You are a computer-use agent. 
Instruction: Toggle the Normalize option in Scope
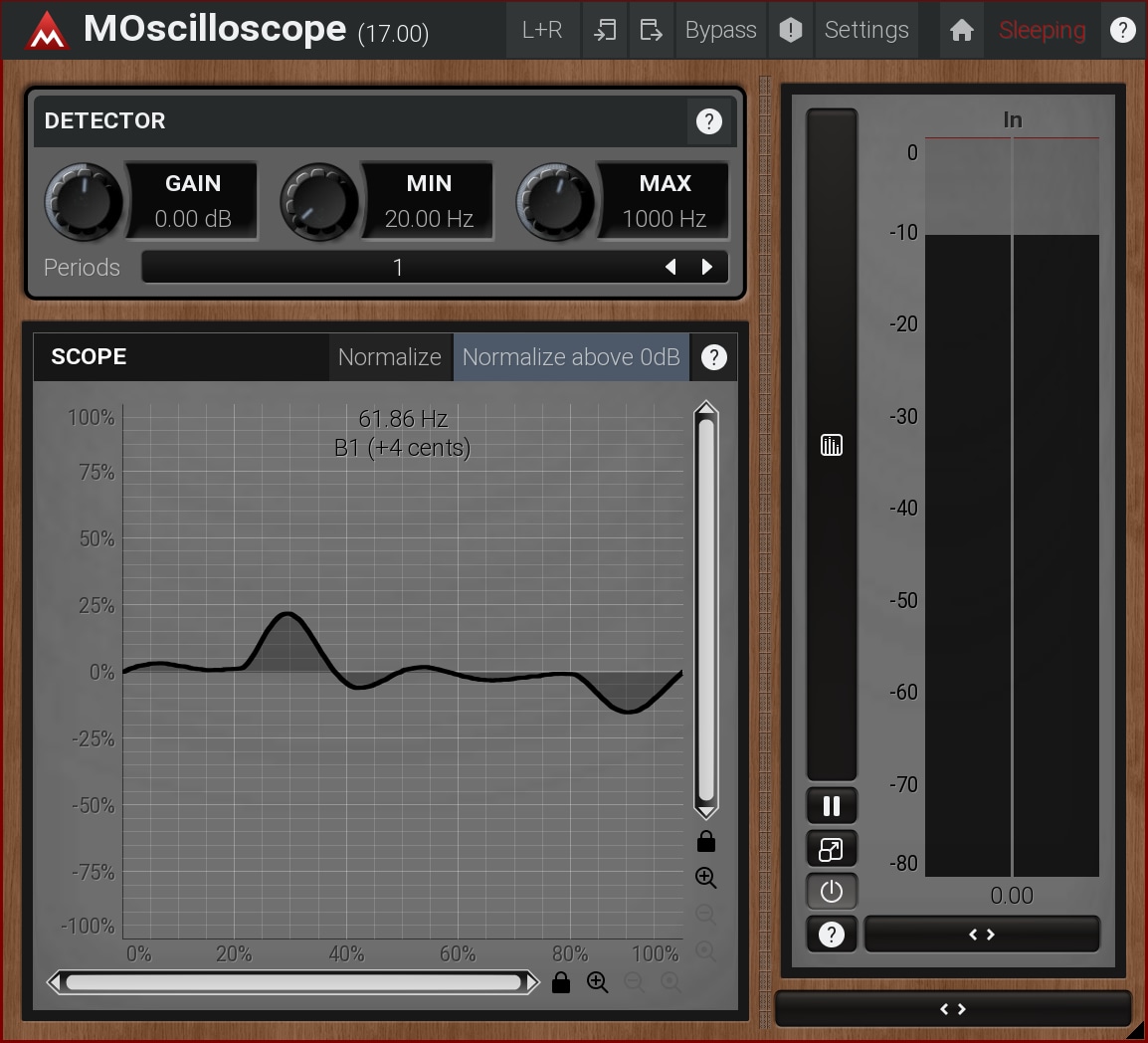pyautogui.click(x=389, y=357)
